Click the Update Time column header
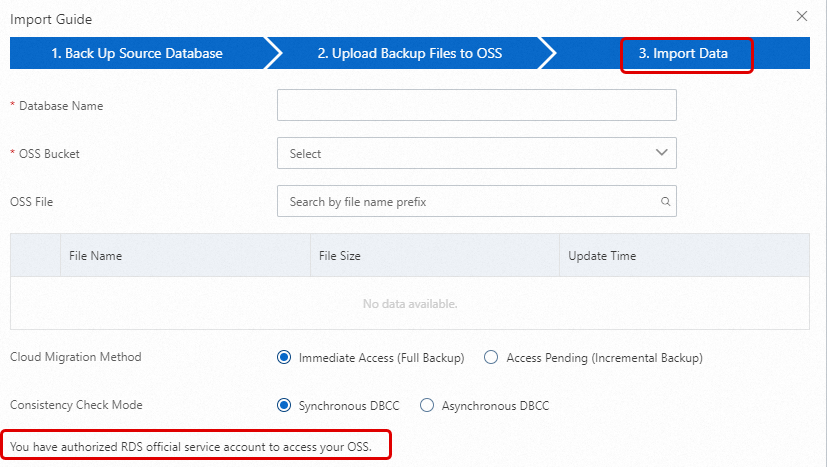The width and height of the screenshot is (827, 467). click(602, 256)
